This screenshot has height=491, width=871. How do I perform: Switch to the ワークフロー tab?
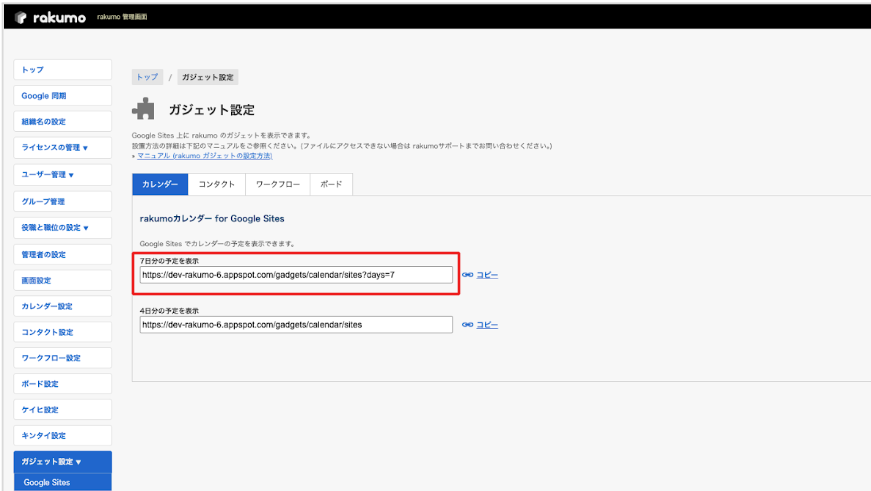(x=278, y=185)
